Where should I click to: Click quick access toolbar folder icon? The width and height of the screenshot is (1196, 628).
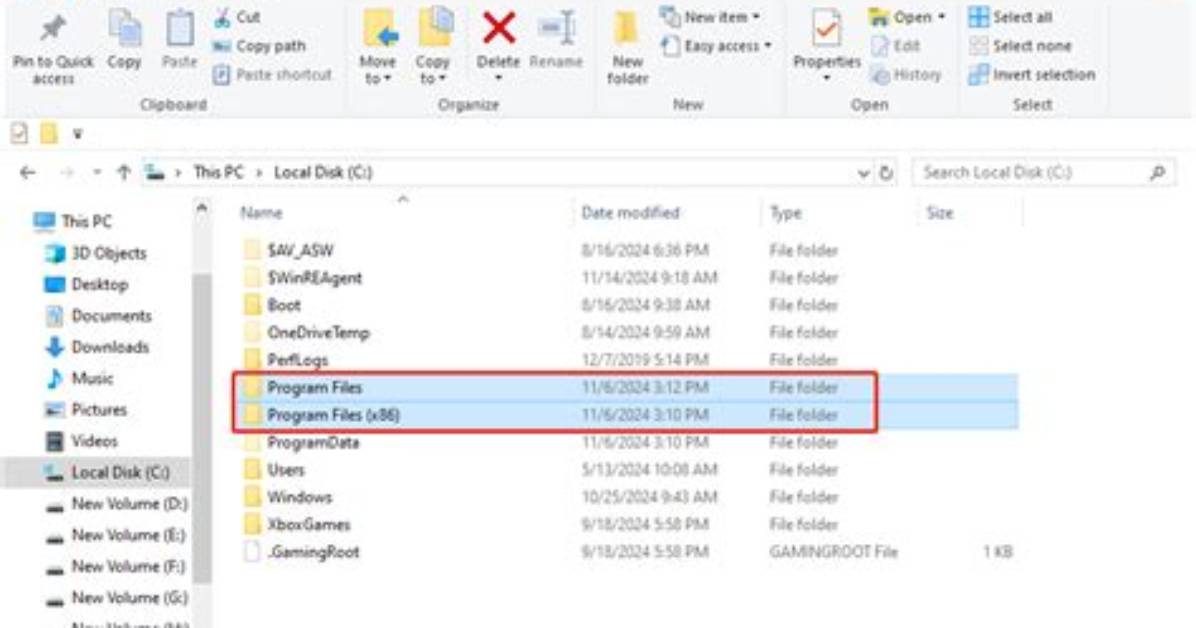[x=49, y=134]
